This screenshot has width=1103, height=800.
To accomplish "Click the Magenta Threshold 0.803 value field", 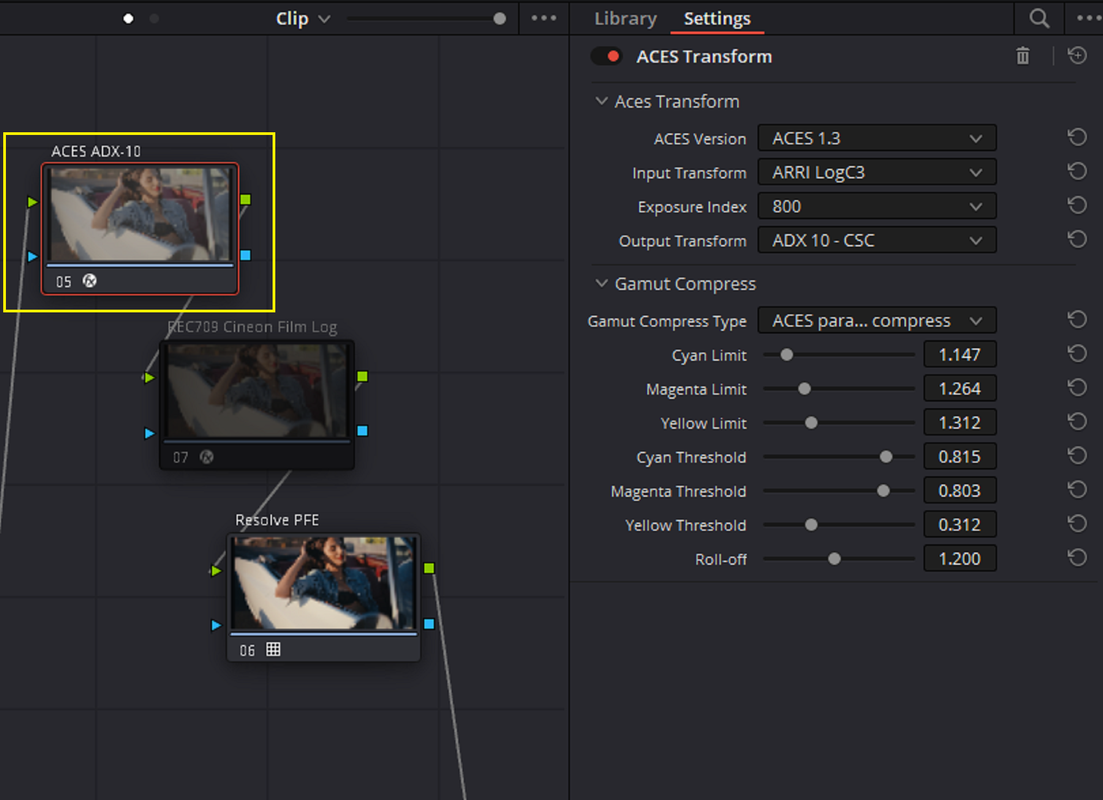I will click(959, 490).
